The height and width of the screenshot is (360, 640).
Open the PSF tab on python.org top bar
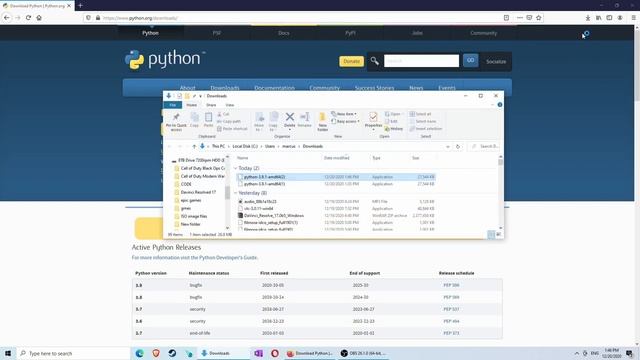point(217,33)
